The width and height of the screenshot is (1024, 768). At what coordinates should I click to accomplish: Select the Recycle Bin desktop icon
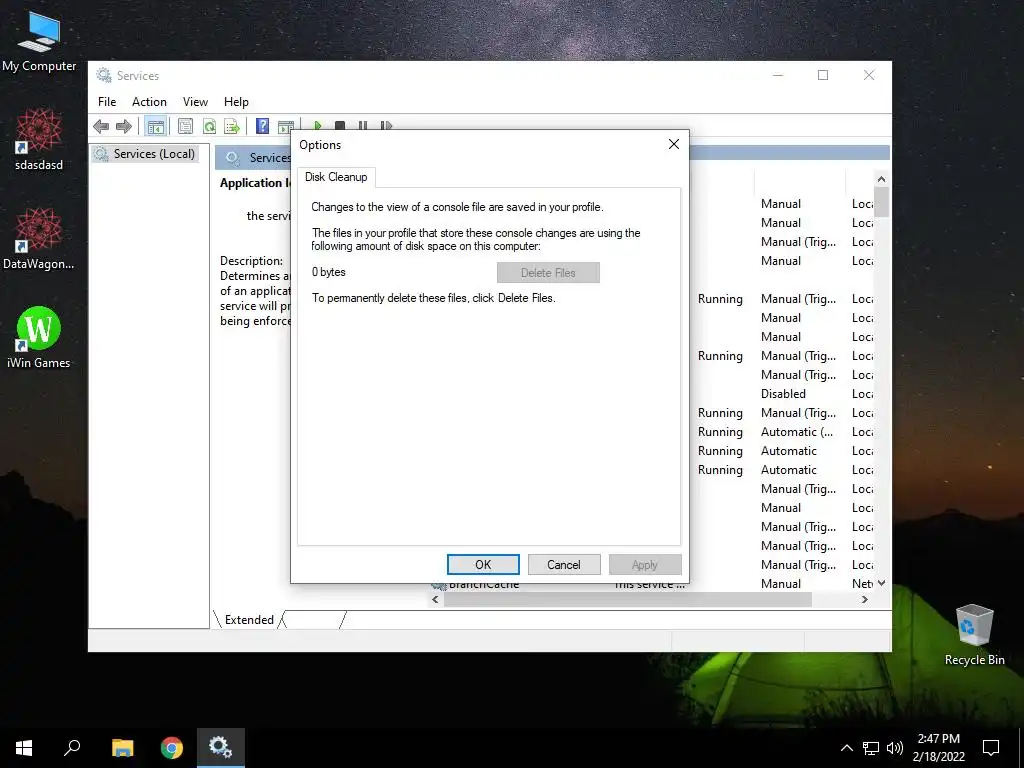(974, 635)
